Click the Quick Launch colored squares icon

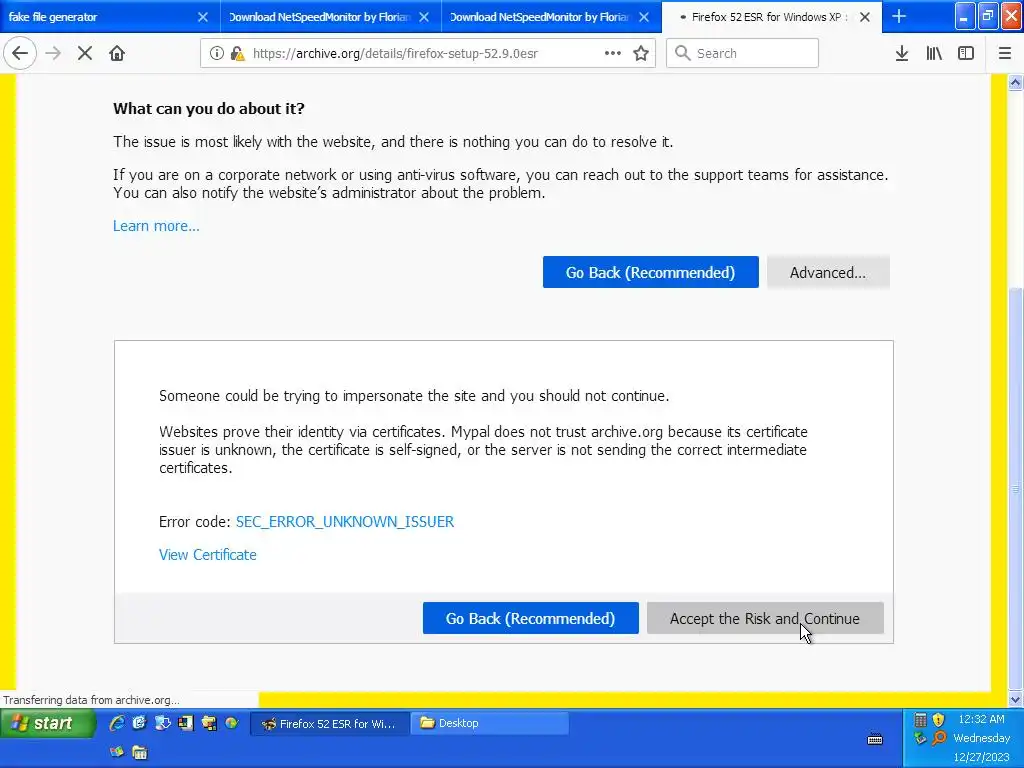[x=185, y=723]
